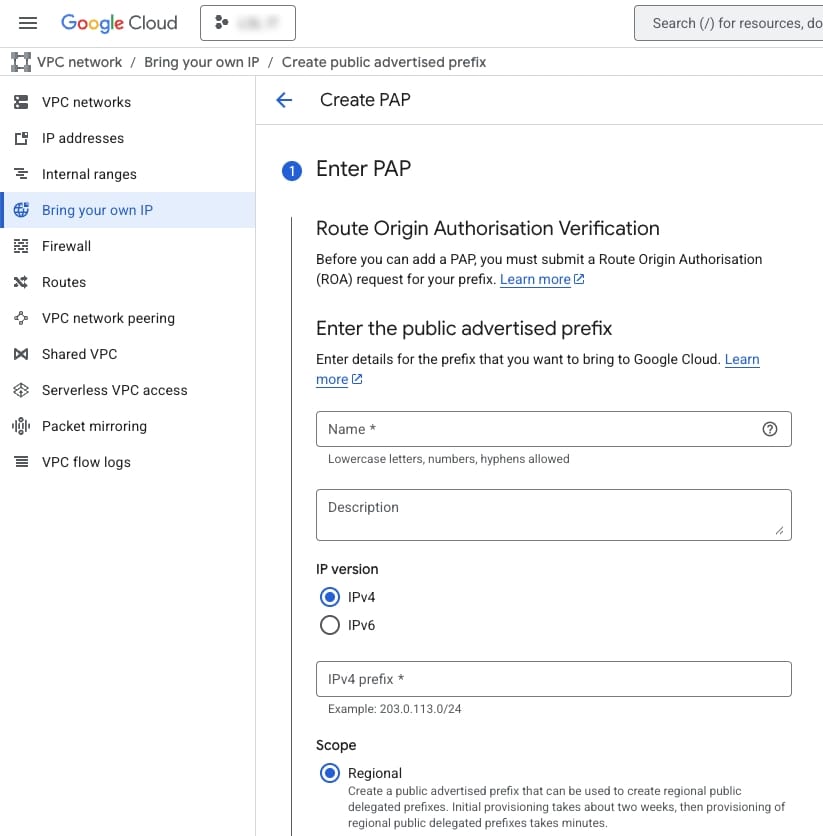Go to VPC network peering page

[x=108, y=318]
